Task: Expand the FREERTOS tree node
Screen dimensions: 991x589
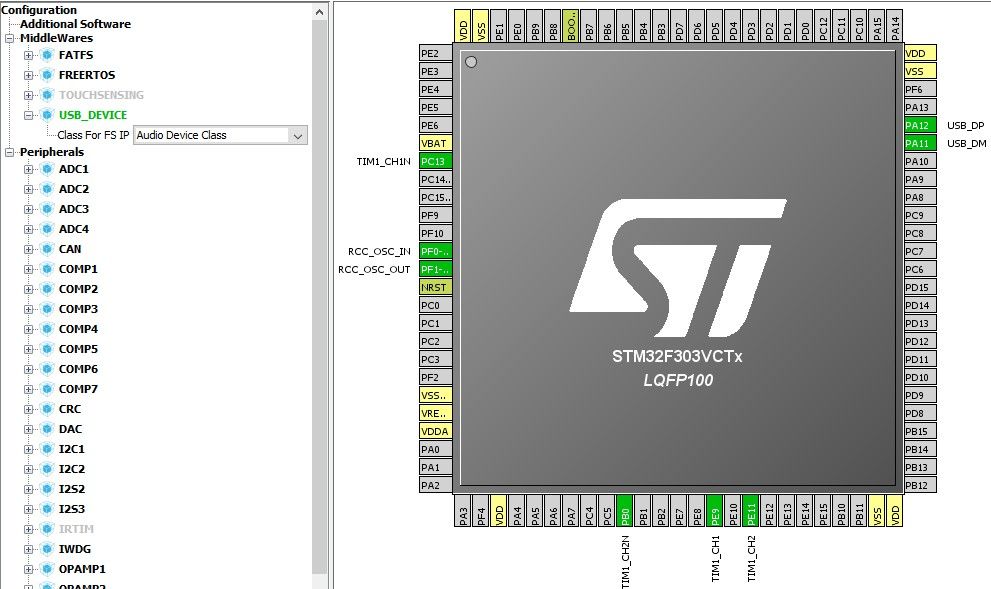Action: 28,75
